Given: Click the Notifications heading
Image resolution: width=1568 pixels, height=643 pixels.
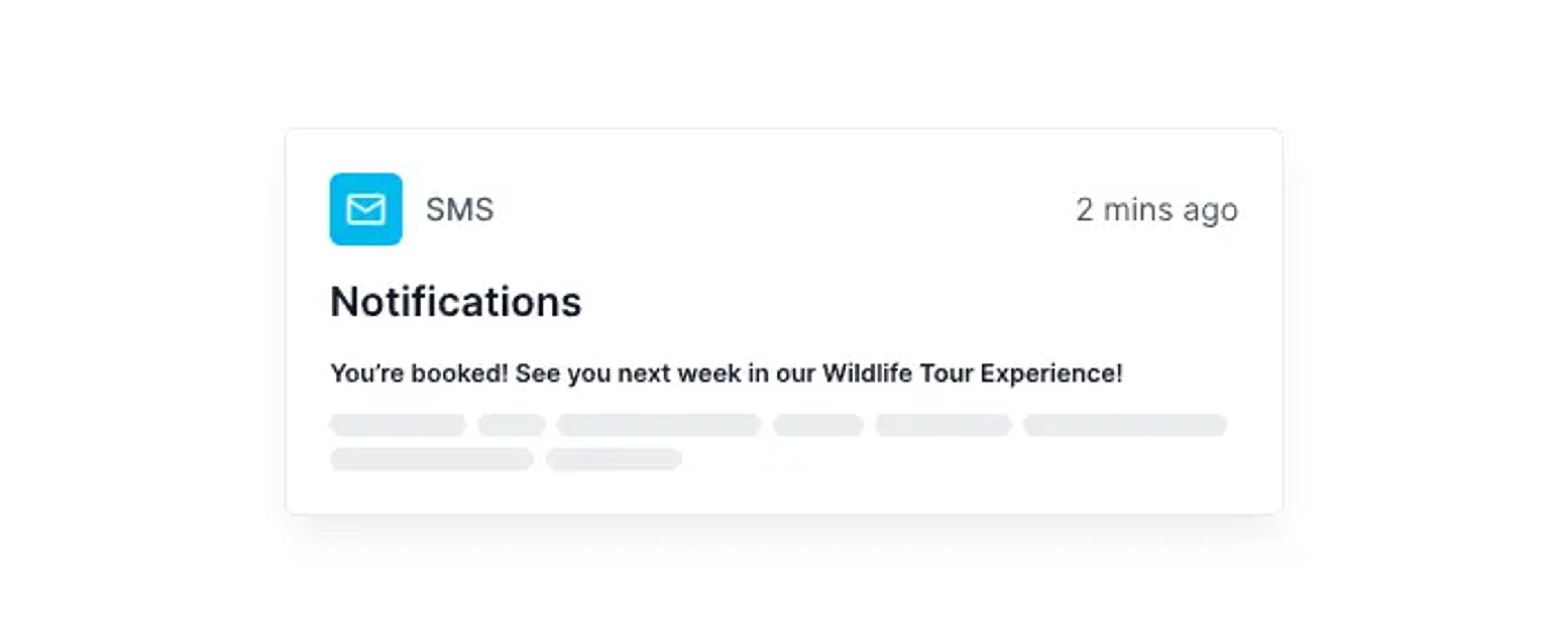Looking at the screenshot, I should click(455, 302).
